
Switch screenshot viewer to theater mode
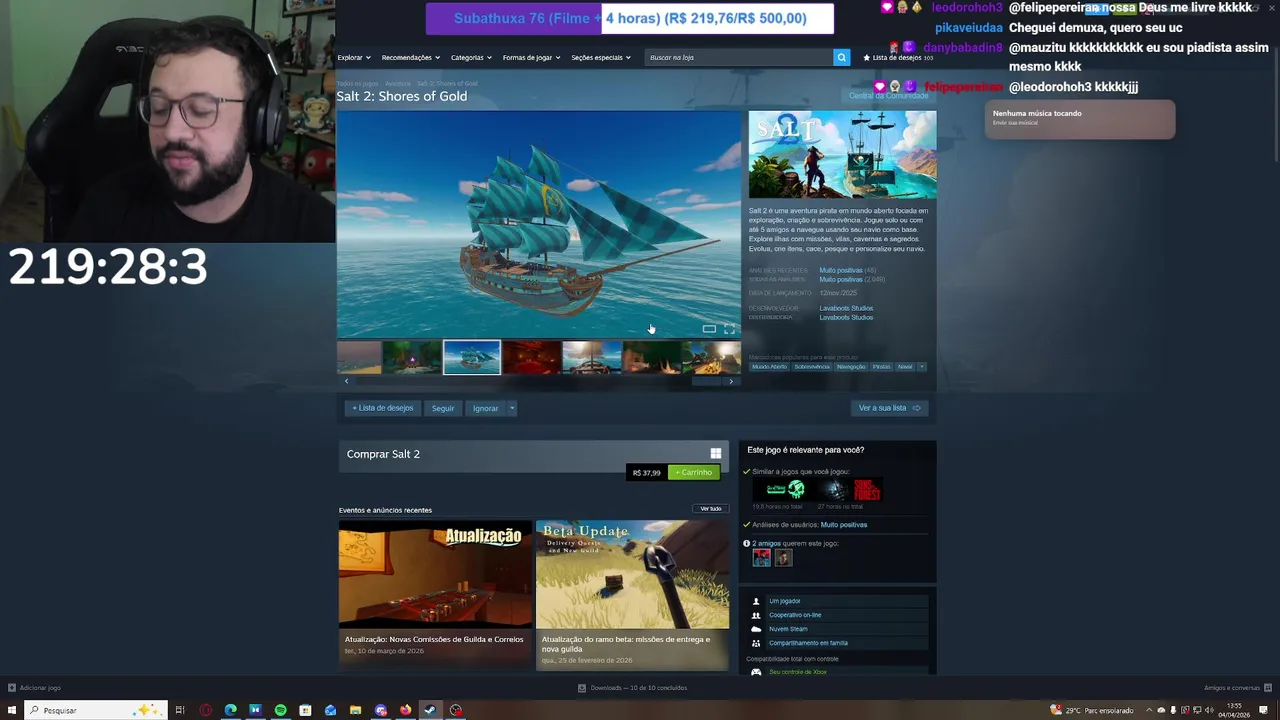(x=709, y=329)
